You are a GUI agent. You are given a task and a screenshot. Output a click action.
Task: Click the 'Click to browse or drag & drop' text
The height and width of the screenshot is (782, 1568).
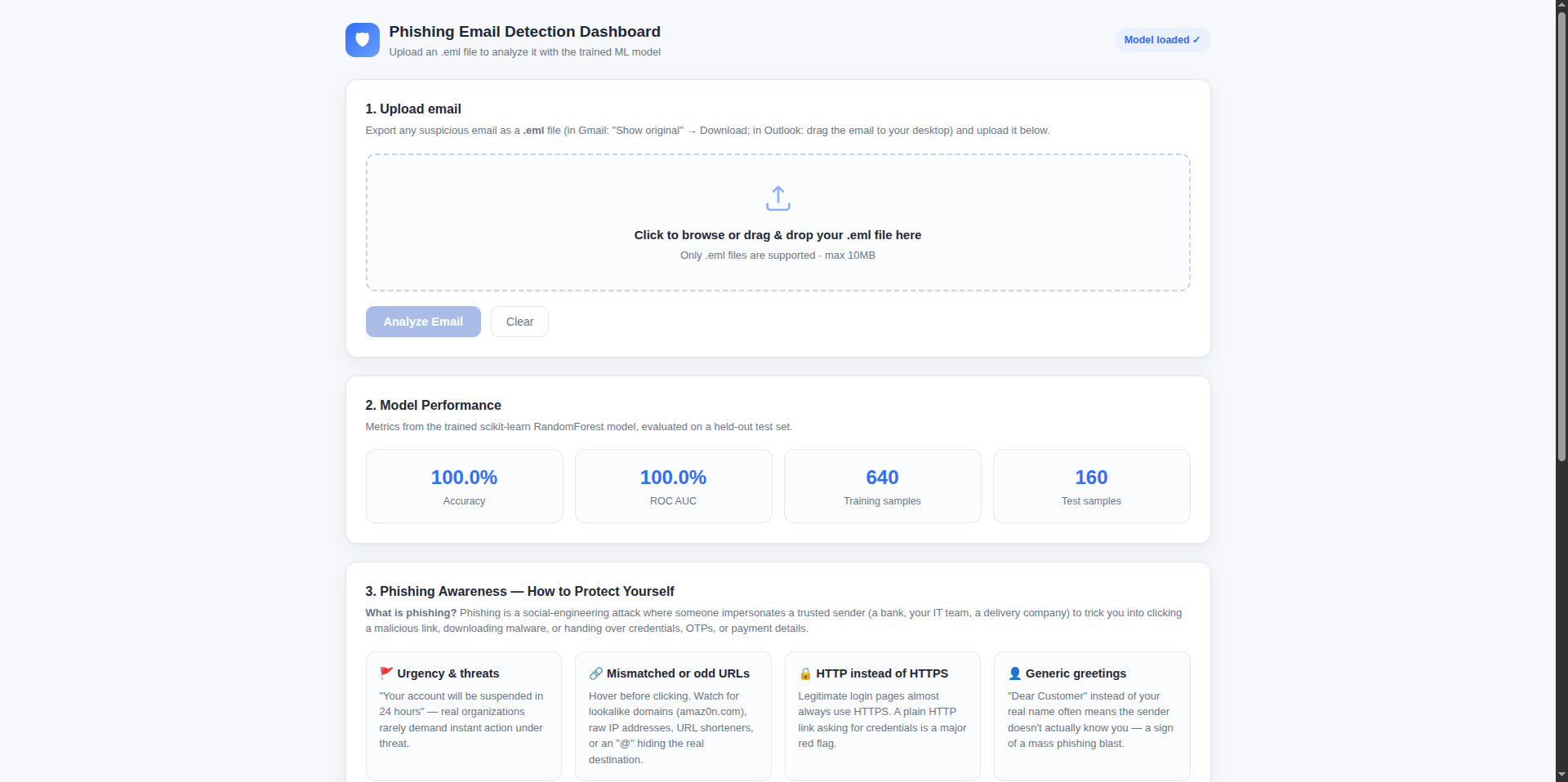coord(777,235)
